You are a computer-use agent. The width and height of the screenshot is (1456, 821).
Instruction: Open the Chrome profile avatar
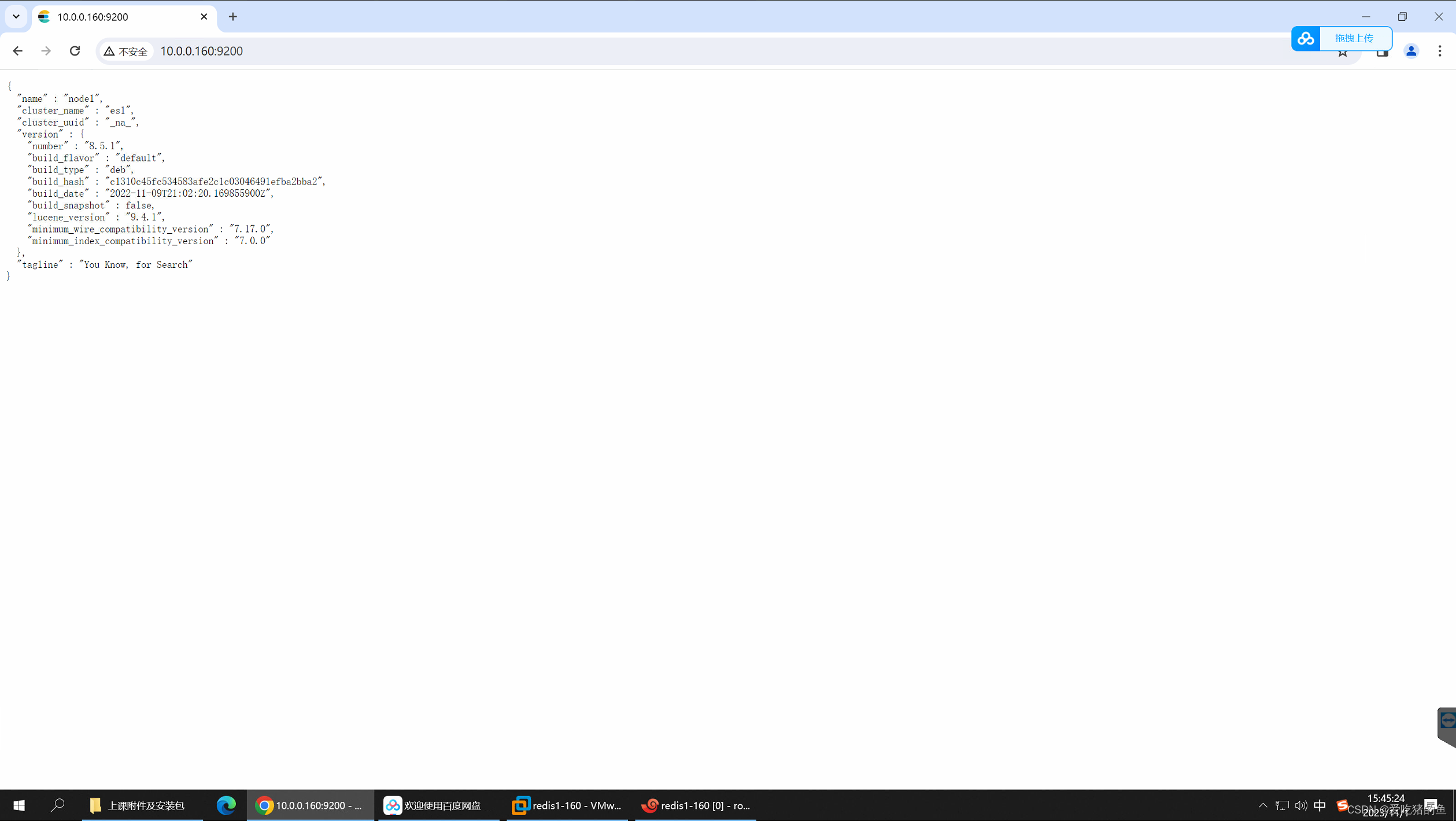coord(1411,51)
